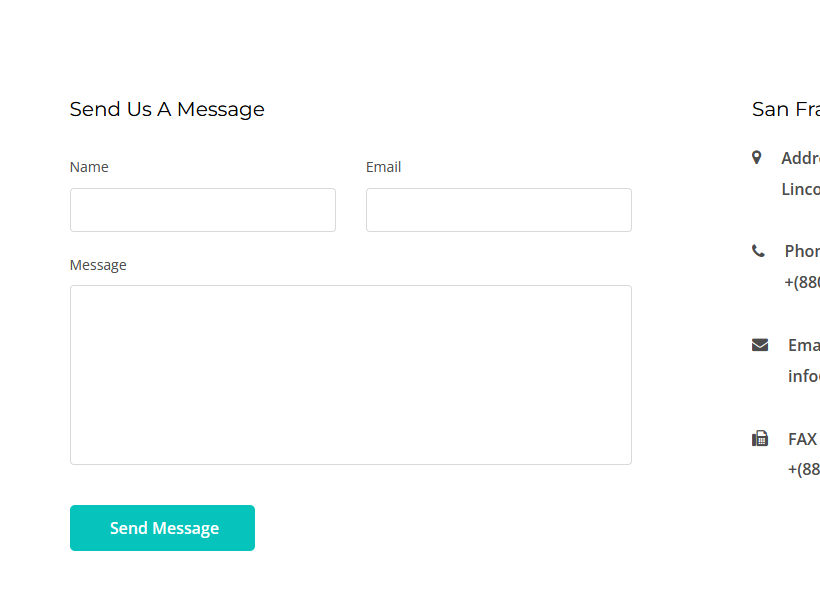The width and height of the screenshot is (820, 602).
Task: Click the Name label above the form field
Action: coord(89,167)
